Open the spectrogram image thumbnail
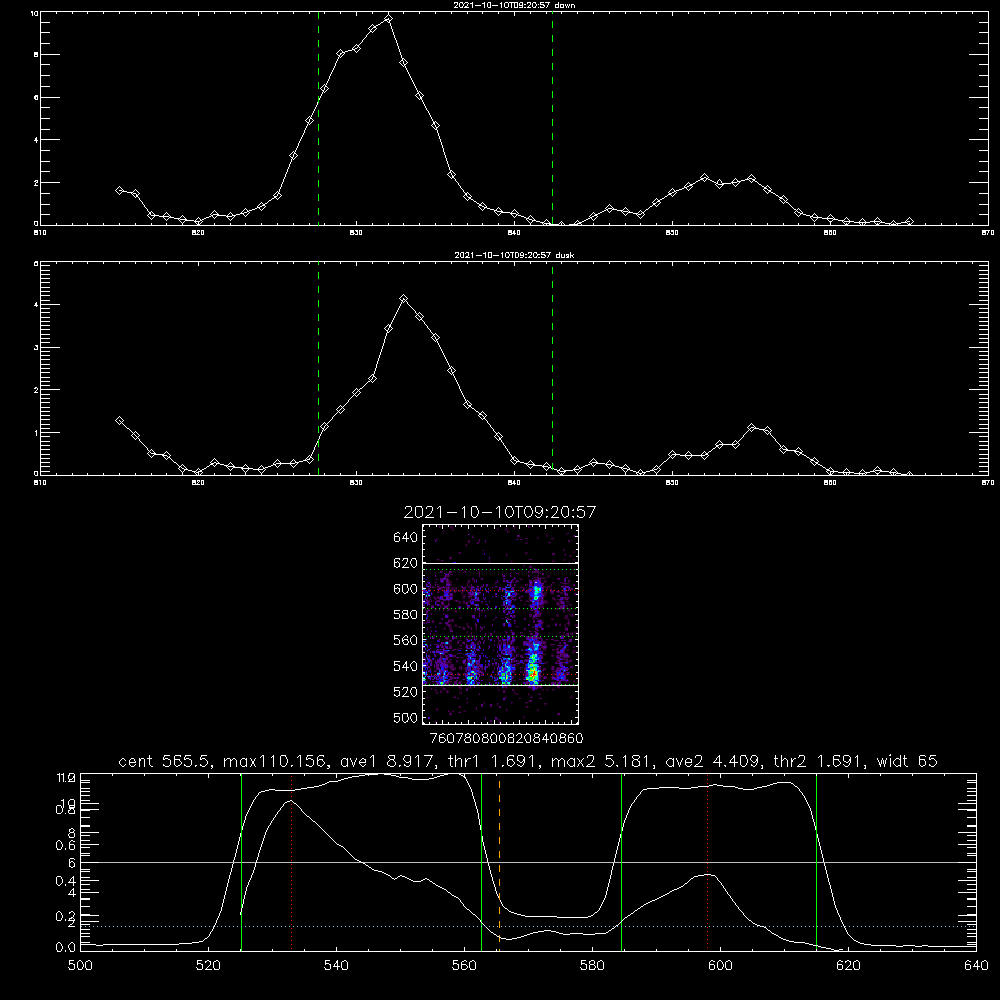Image resolution: width=1000 pixels, height=1000 pixels. click(500, 624)
